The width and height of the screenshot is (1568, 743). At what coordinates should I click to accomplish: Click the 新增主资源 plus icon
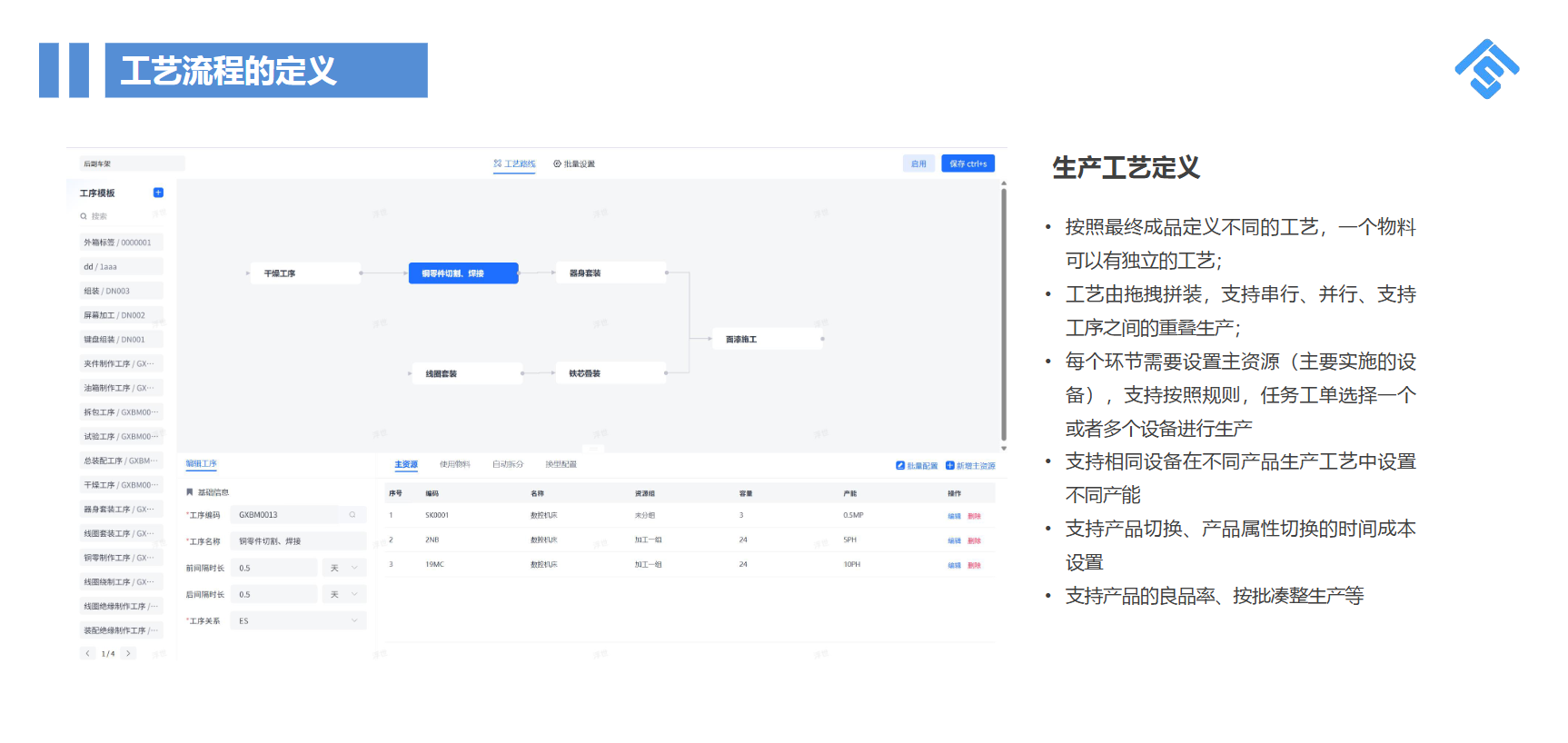click(950, 465)
